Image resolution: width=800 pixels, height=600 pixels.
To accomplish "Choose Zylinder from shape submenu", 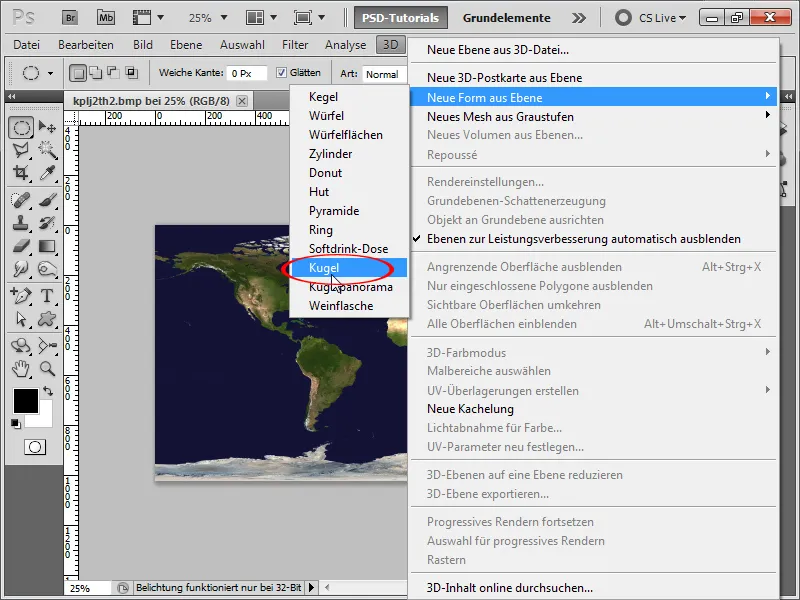I will (349, 154).
